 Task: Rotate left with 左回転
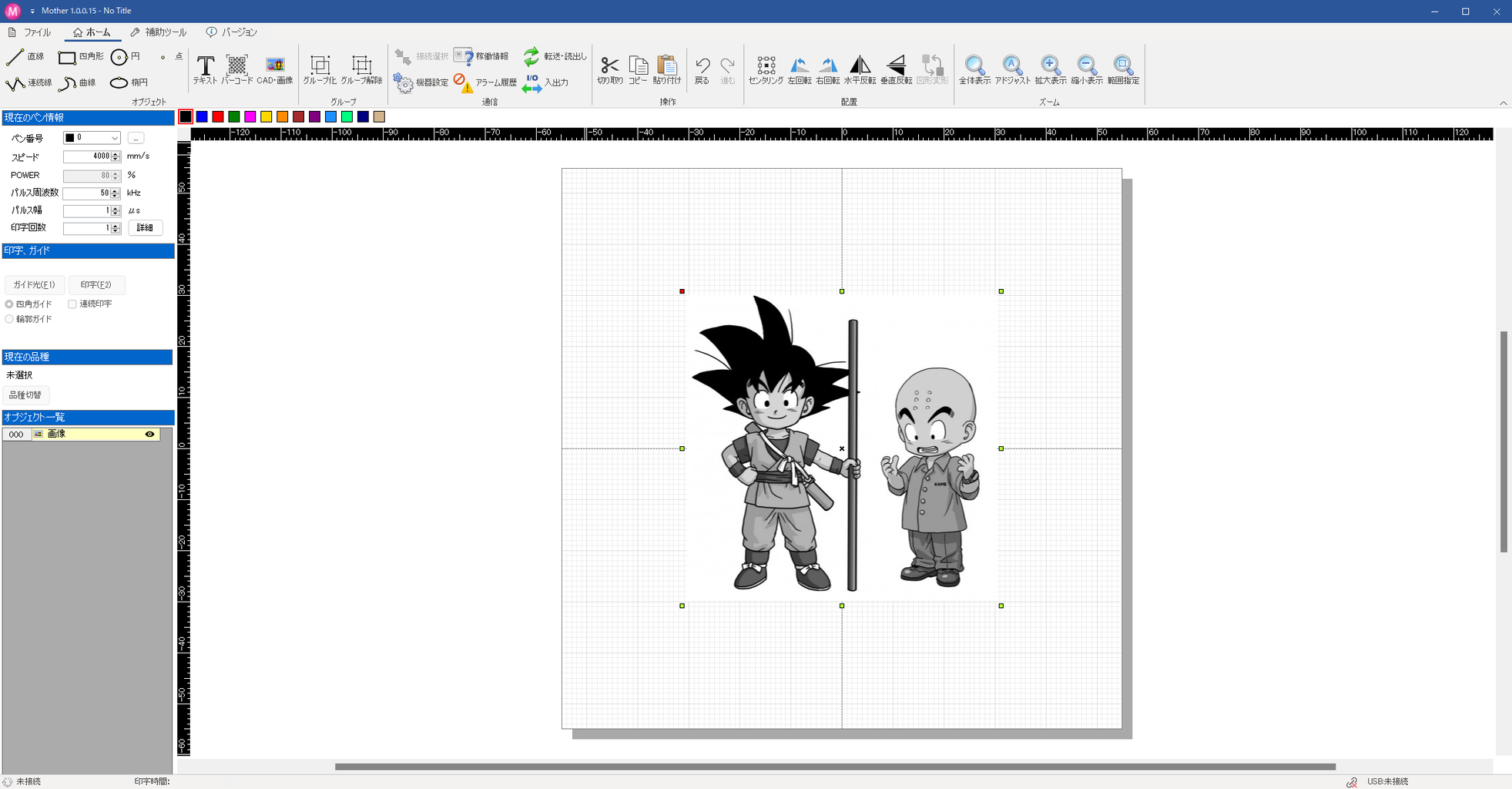[x=800, y=69]
